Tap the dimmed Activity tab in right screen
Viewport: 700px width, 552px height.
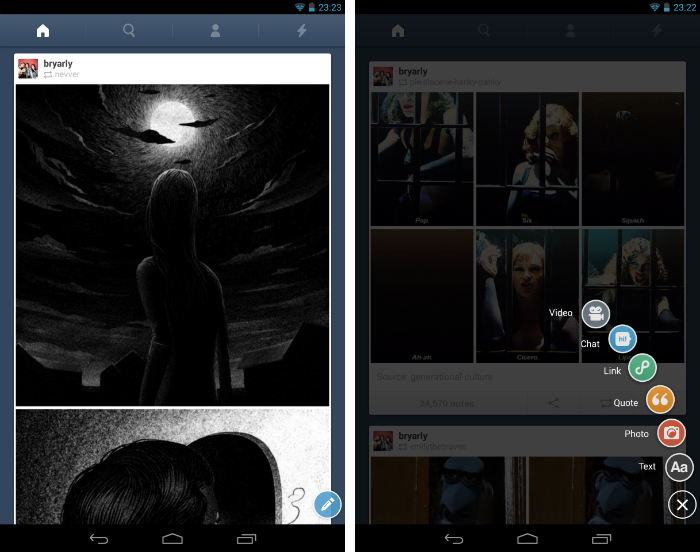click(x=656, y=30)
